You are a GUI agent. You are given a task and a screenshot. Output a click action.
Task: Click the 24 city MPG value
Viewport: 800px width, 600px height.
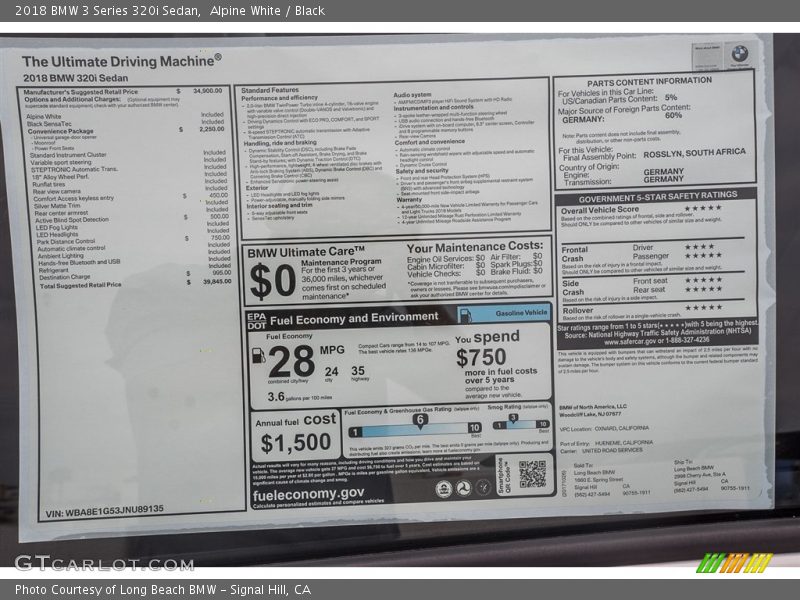point(332,371)
